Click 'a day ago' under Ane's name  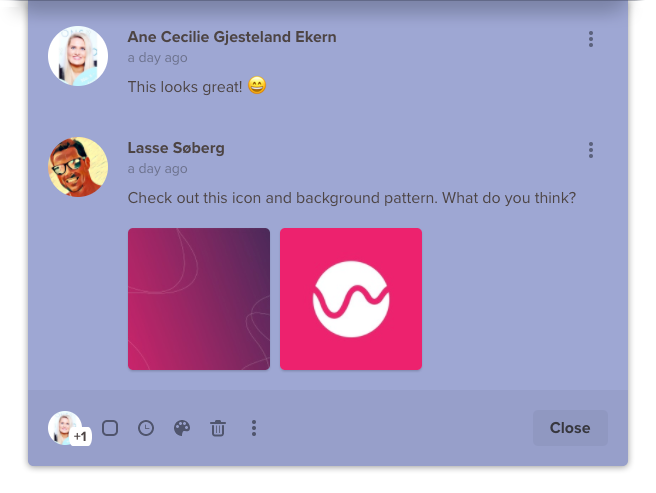(x=157, y=58)
